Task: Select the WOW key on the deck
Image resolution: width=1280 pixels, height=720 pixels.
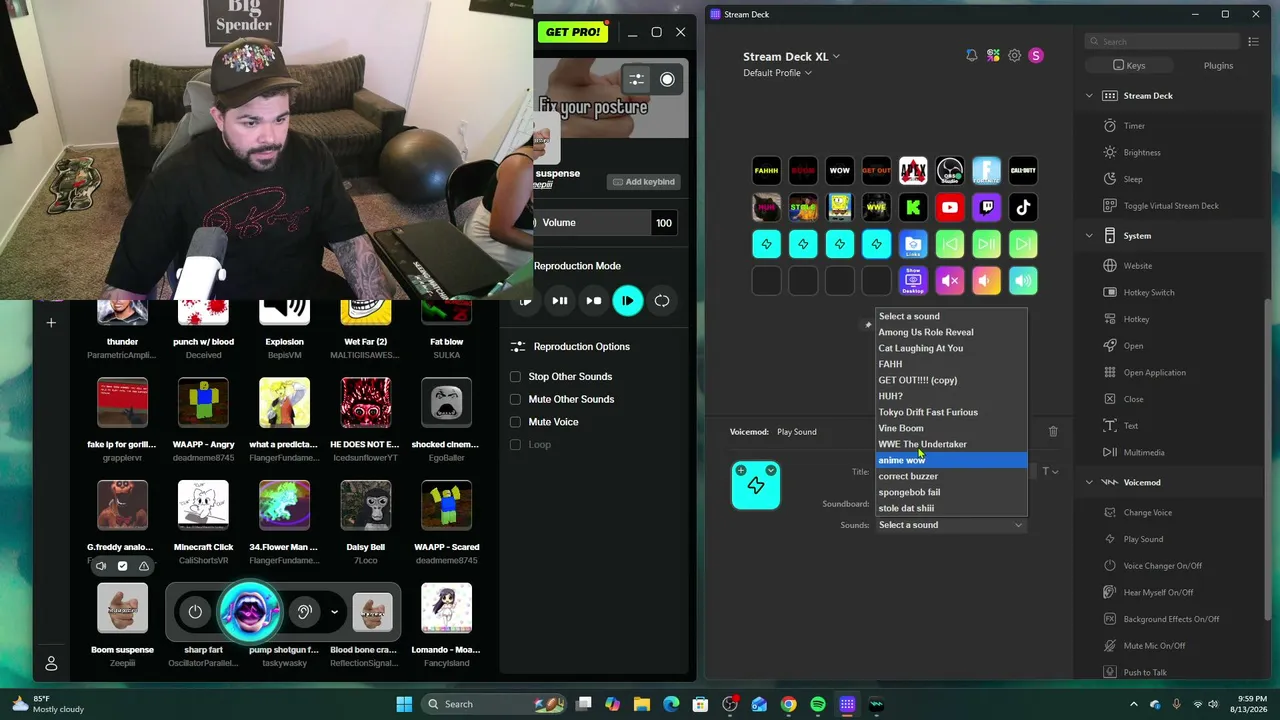Action: click(840, 171)
